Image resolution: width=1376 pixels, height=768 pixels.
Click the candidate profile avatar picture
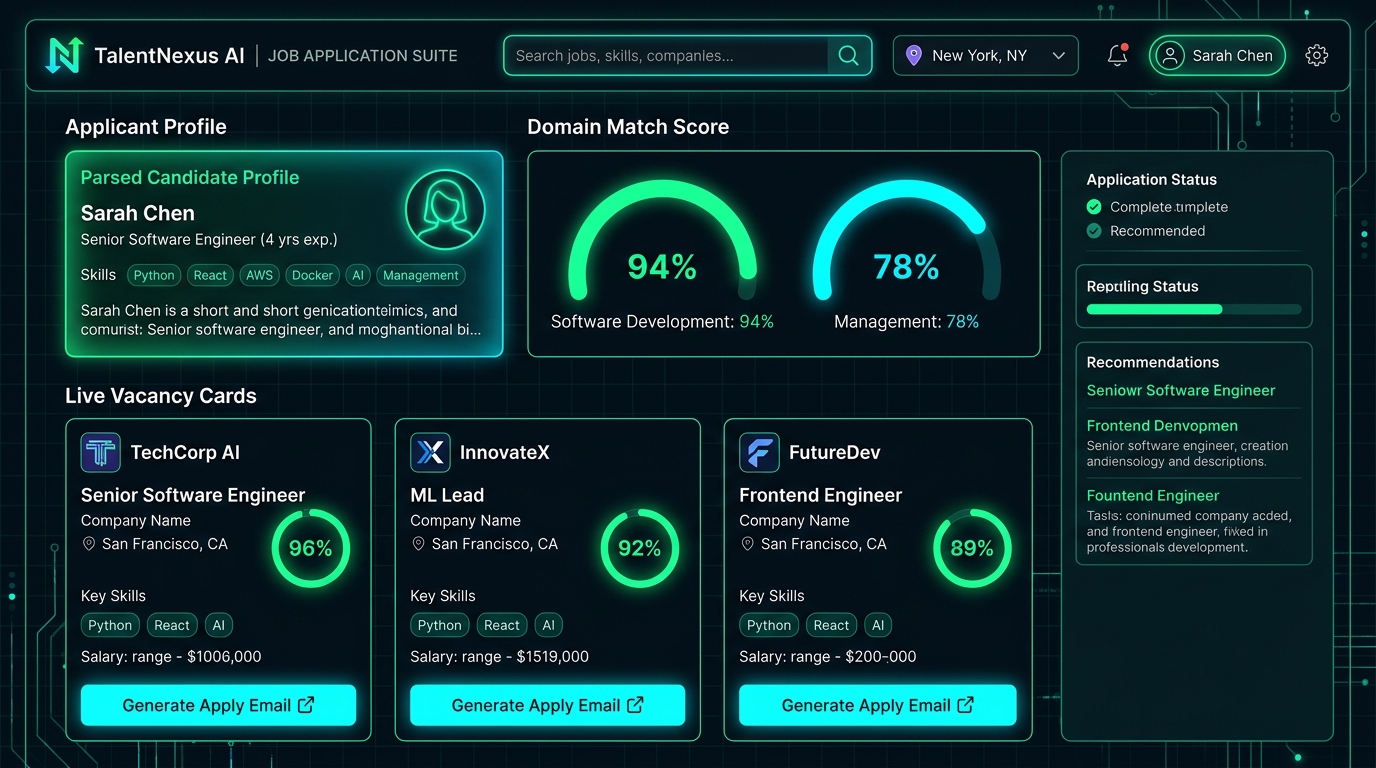click(445, 210)
